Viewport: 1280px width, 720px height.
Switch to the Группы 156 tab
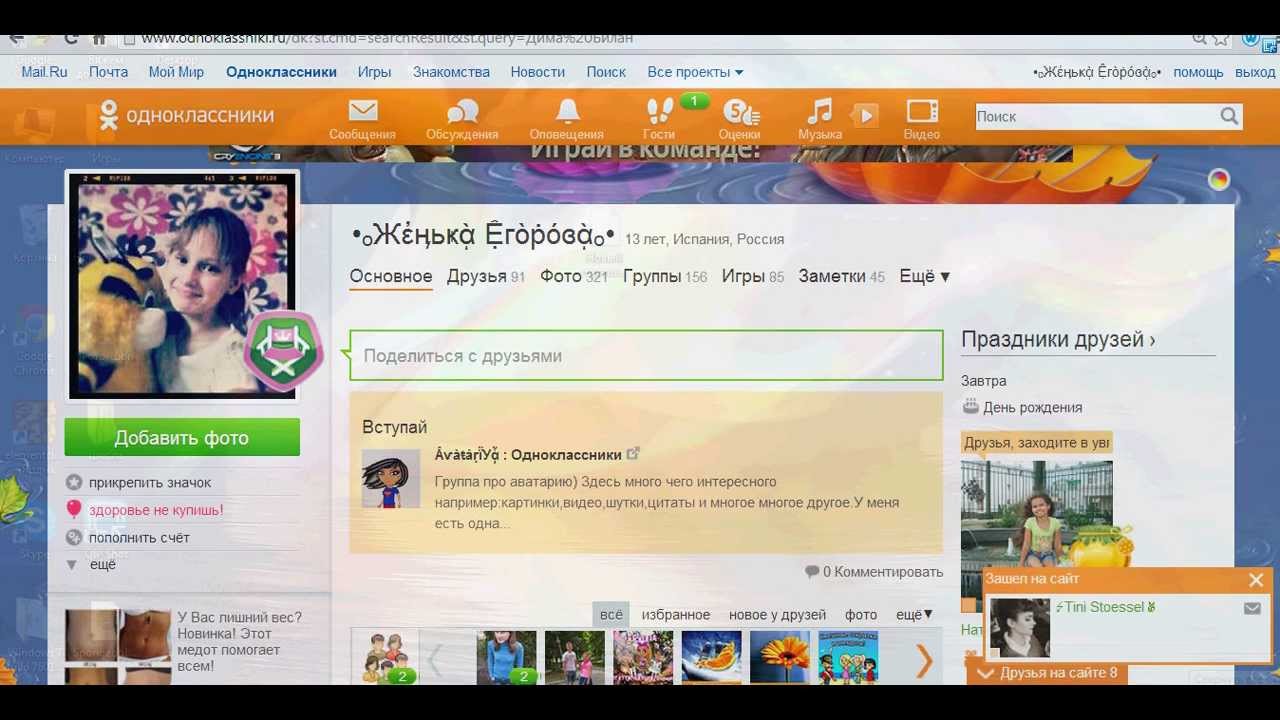pos(665,277)
